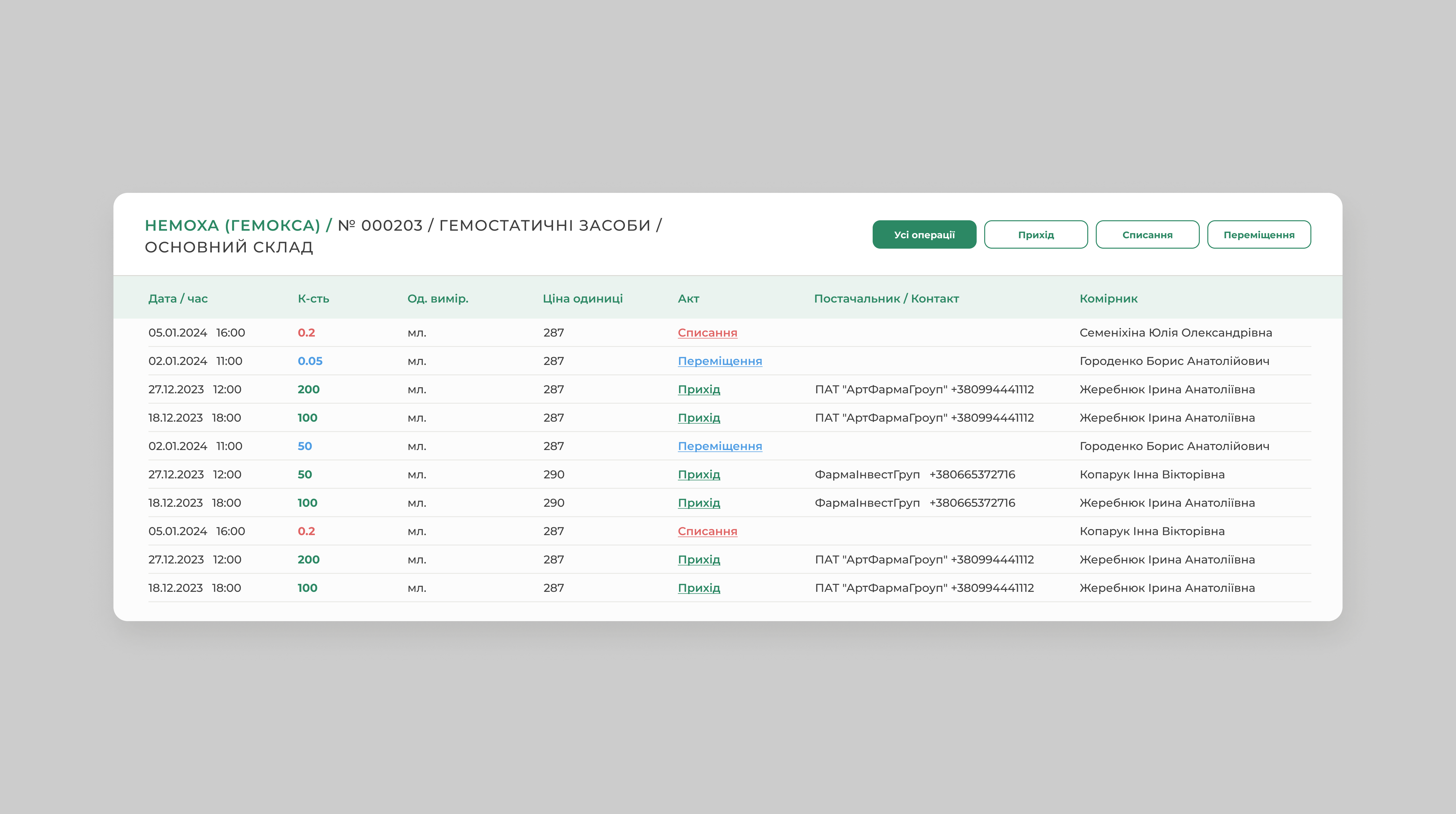Click ФармаІнвестГруп supplier in Копарук row
Image resolution: width=1456 pixels, height=814 pixels.
867,474
